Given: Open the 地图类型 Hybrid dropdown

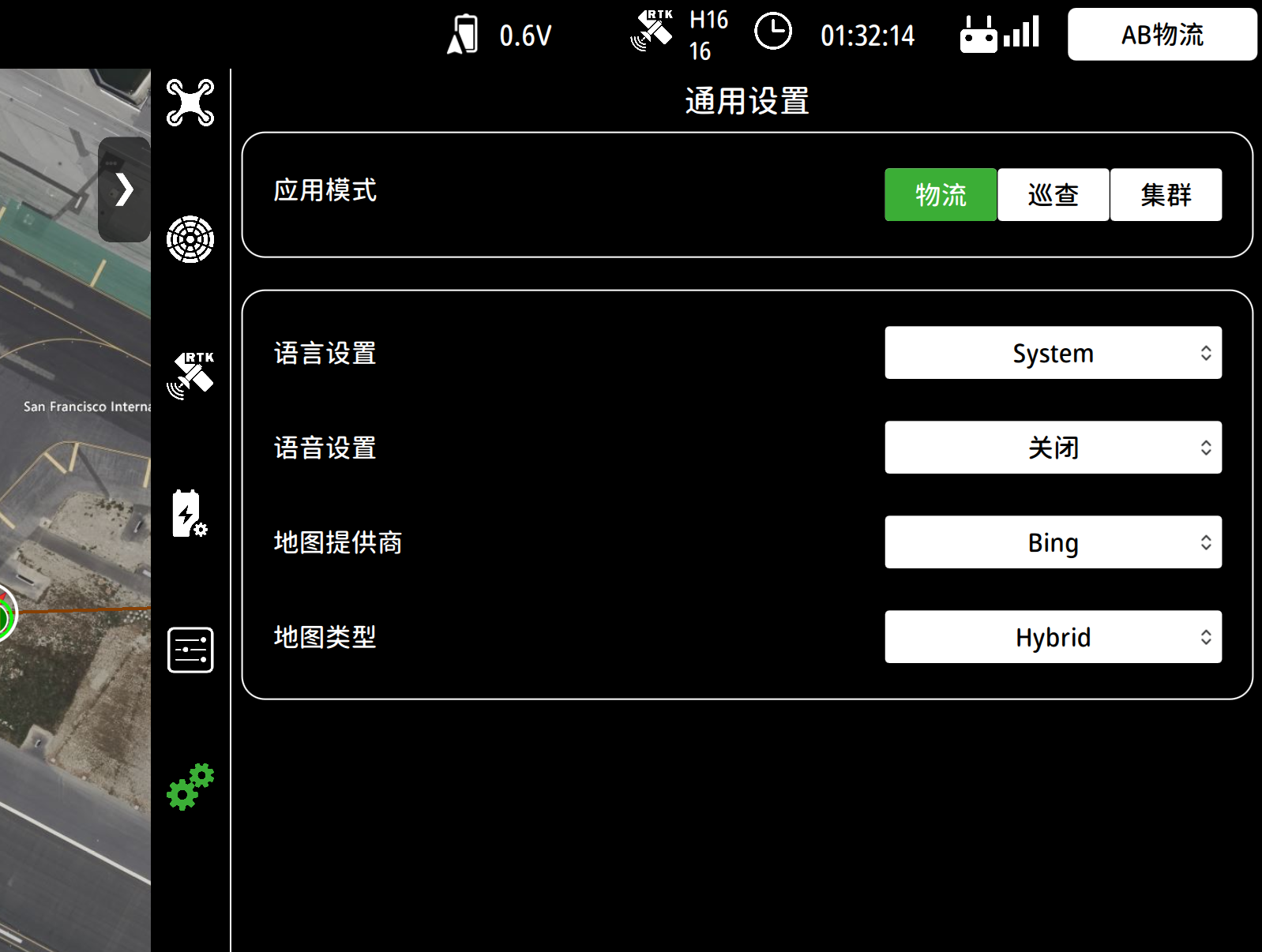Looking at the screenshot, I should 1053,637.
